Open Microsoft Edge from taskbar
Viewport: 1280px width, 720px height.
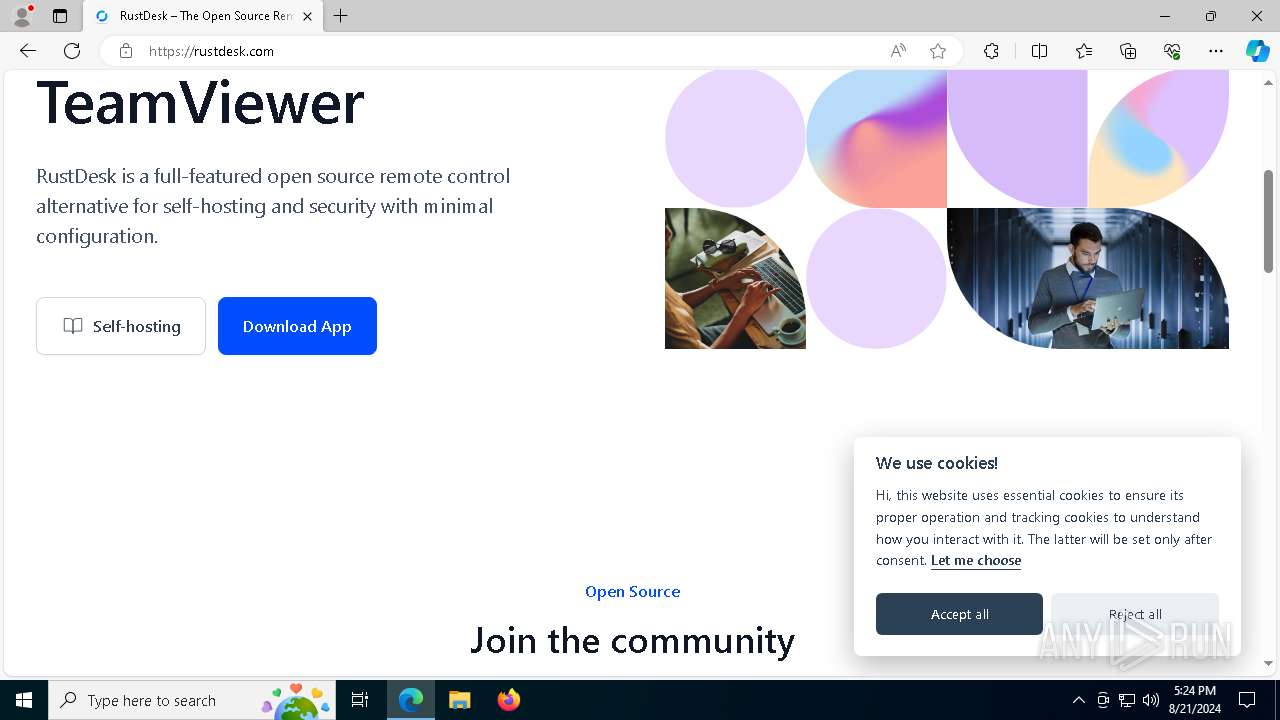pyautogui.click(x=411, y=700)
